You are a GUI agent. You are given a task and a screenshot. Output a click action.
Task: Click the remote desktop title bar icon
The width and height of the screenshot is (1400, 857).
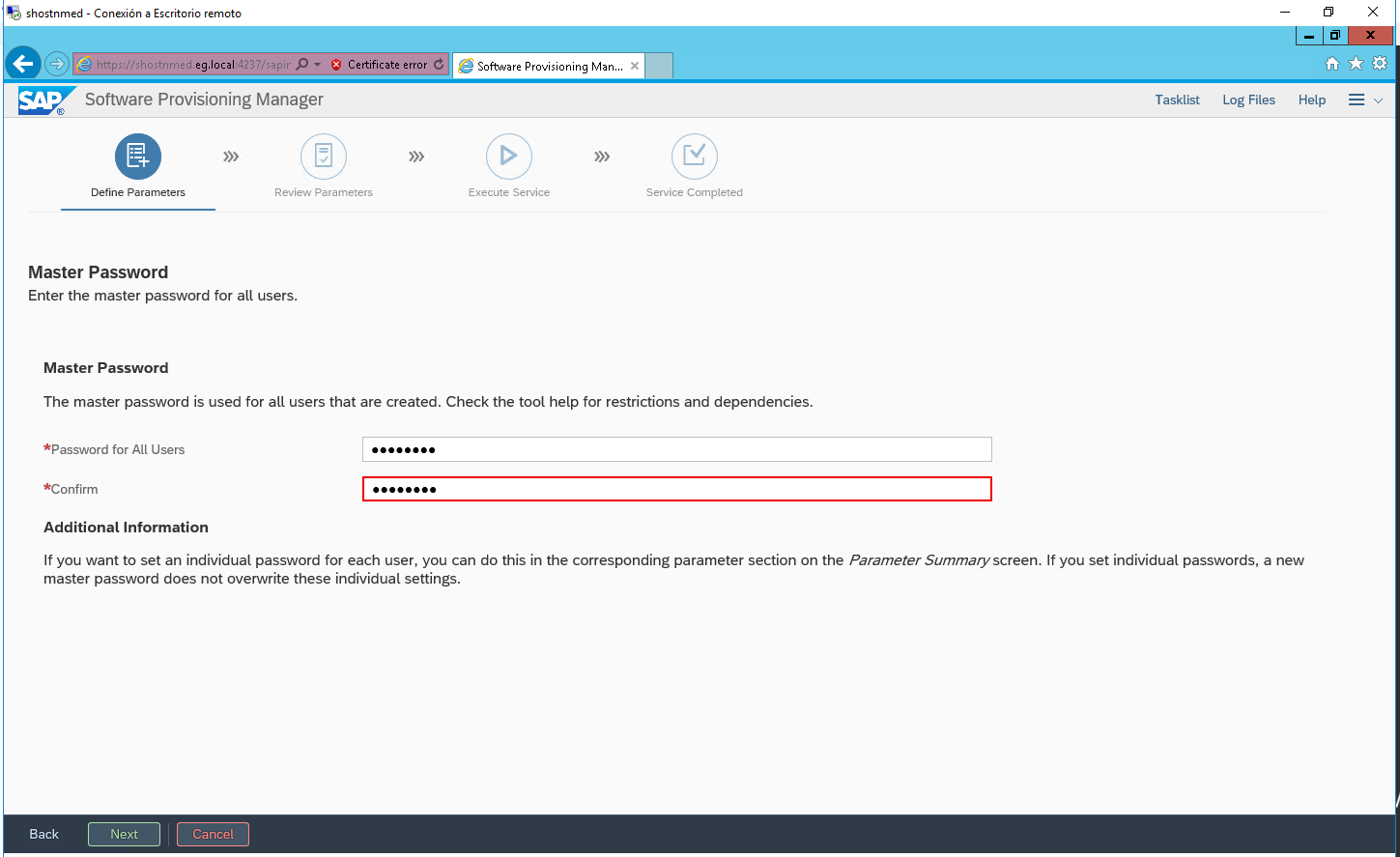pos(14,13)
